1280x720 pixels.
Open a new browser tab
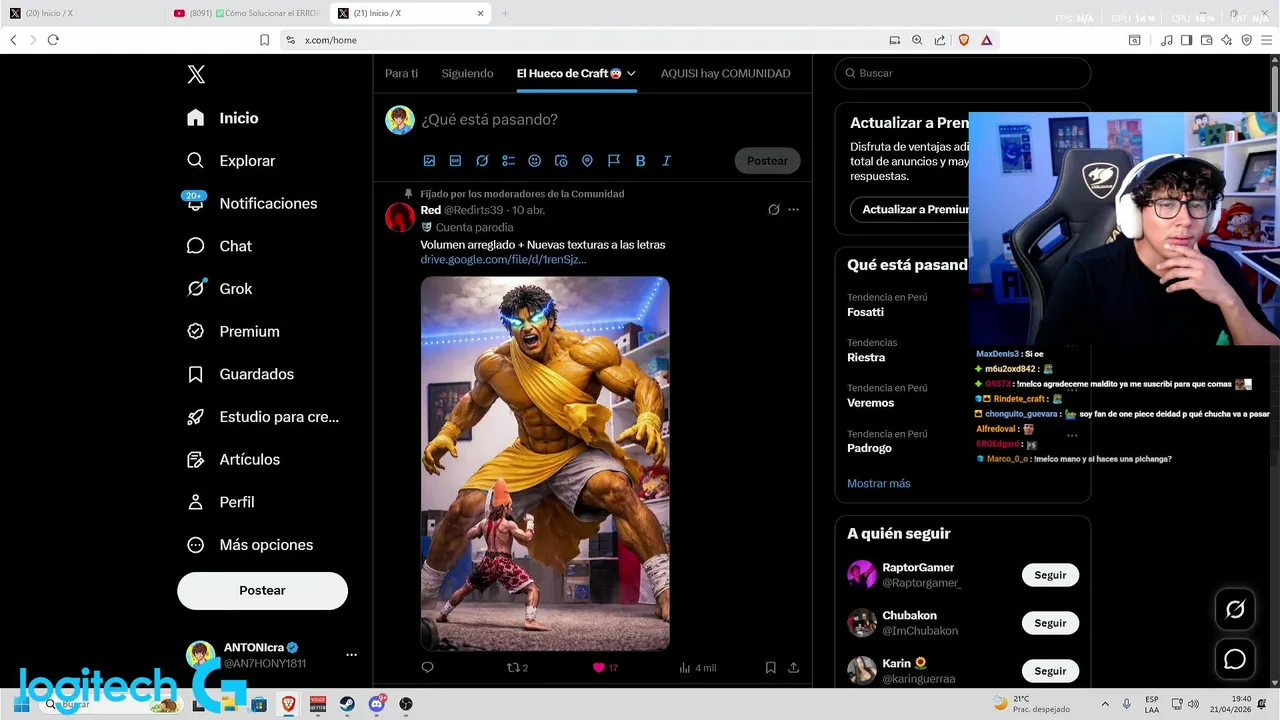tap(505, 13)
